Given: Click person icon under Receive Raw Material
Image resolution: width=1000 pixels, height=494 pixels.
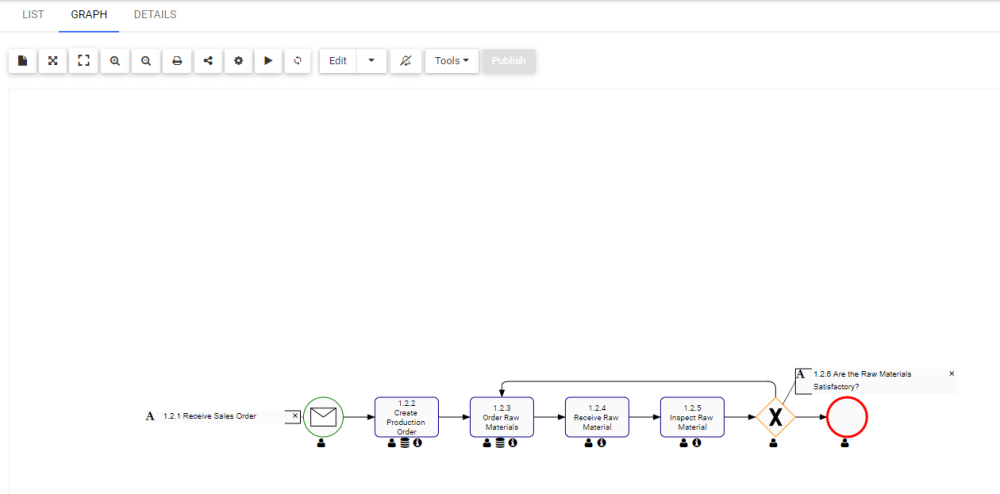Looking at the screenshot, I should coord(589,443).
